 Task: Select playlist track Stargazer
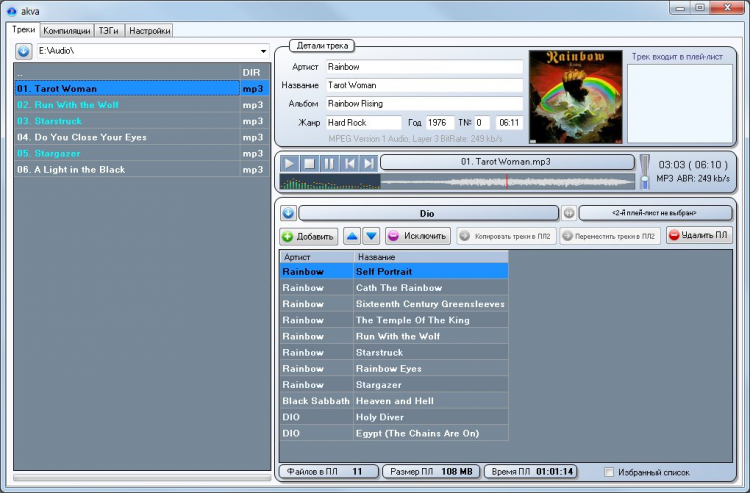[394, 385]
